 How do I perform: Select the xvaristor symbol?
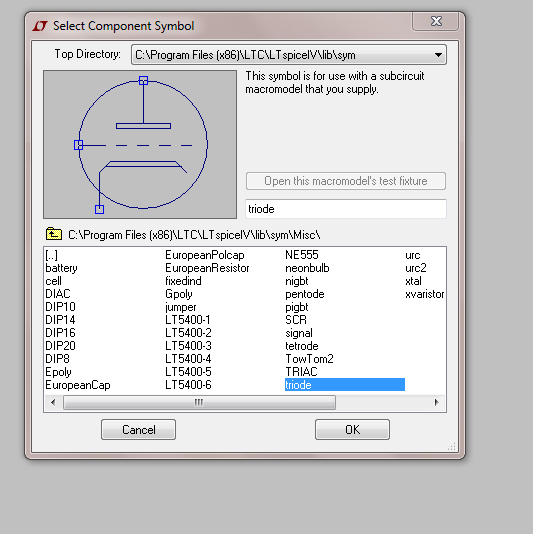click(425, 294)
